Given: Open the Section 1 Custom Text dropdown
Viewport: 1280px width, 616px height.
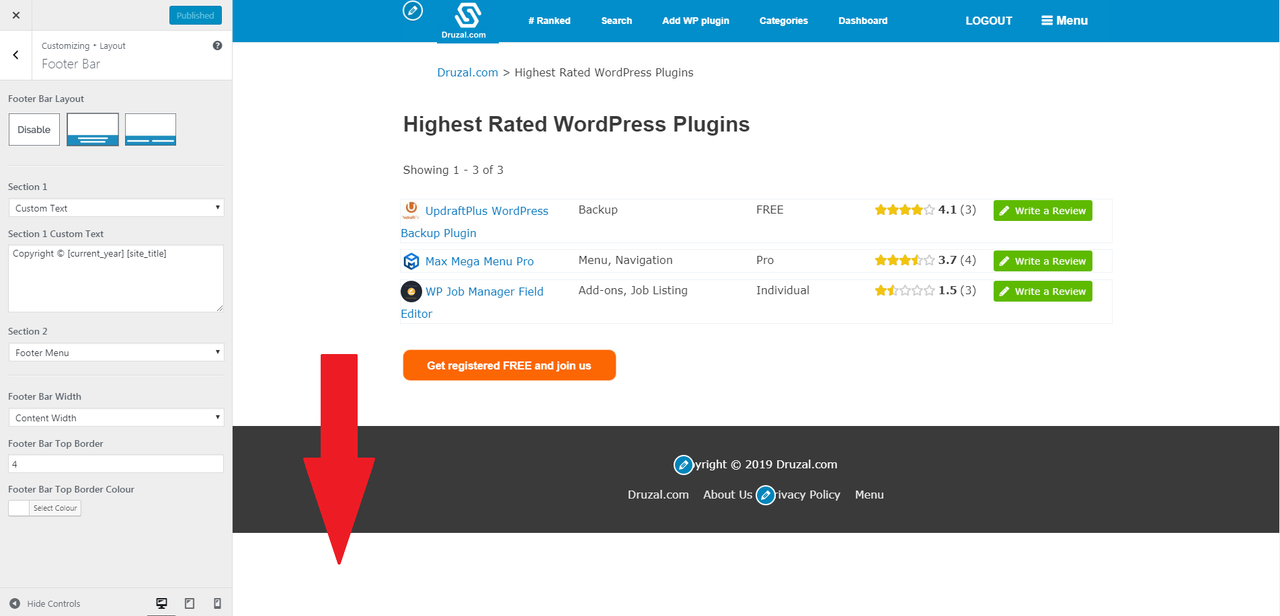Looking at the screenshot, I should click(x=116, y=208).
